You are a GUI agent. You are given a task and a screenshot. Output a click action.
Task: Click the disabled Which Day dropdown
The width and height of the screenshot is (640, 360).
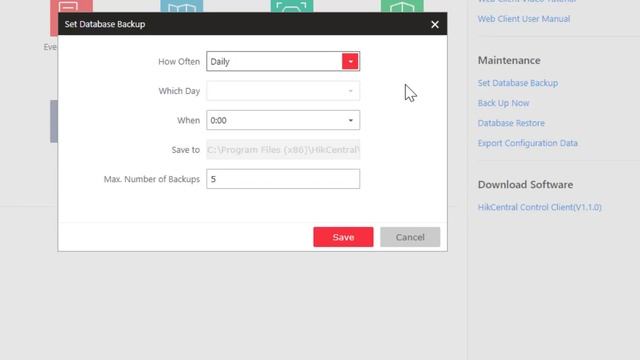coord(283,91)
